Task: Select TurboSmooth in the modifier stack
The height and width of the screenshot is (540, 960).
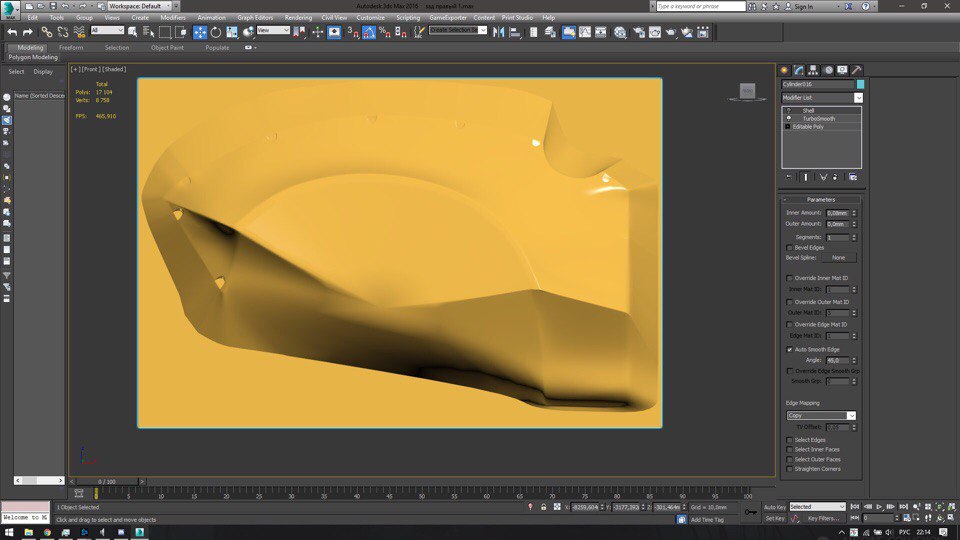Action: coord(819,118)
